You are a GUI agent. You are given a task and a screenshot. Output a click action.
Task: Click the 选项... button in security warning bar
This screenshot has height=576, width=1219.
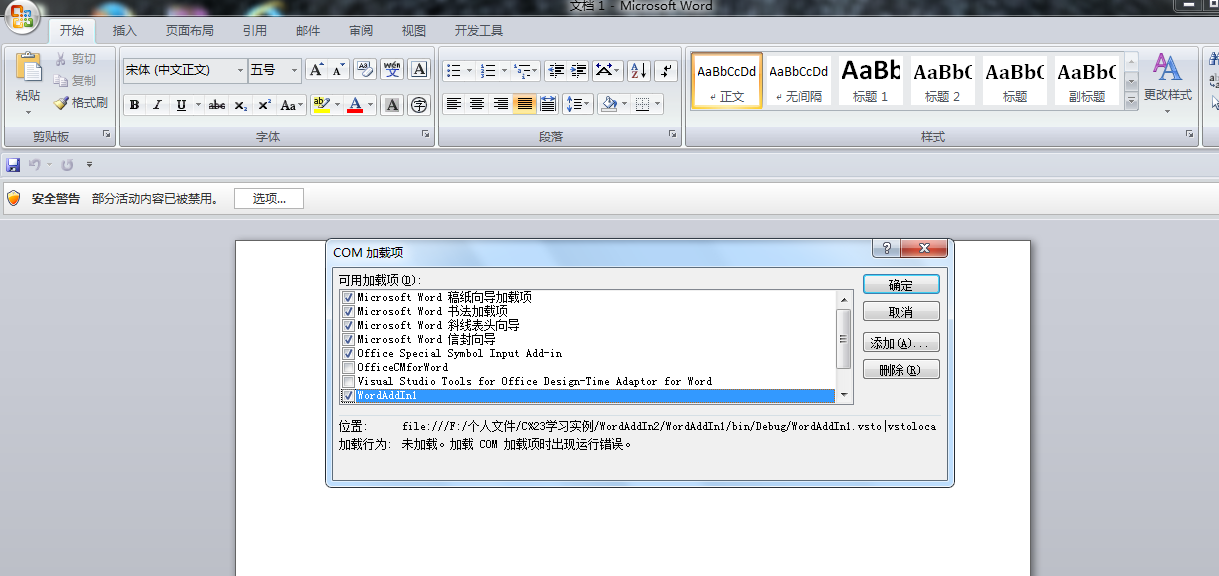click(269, 198)
